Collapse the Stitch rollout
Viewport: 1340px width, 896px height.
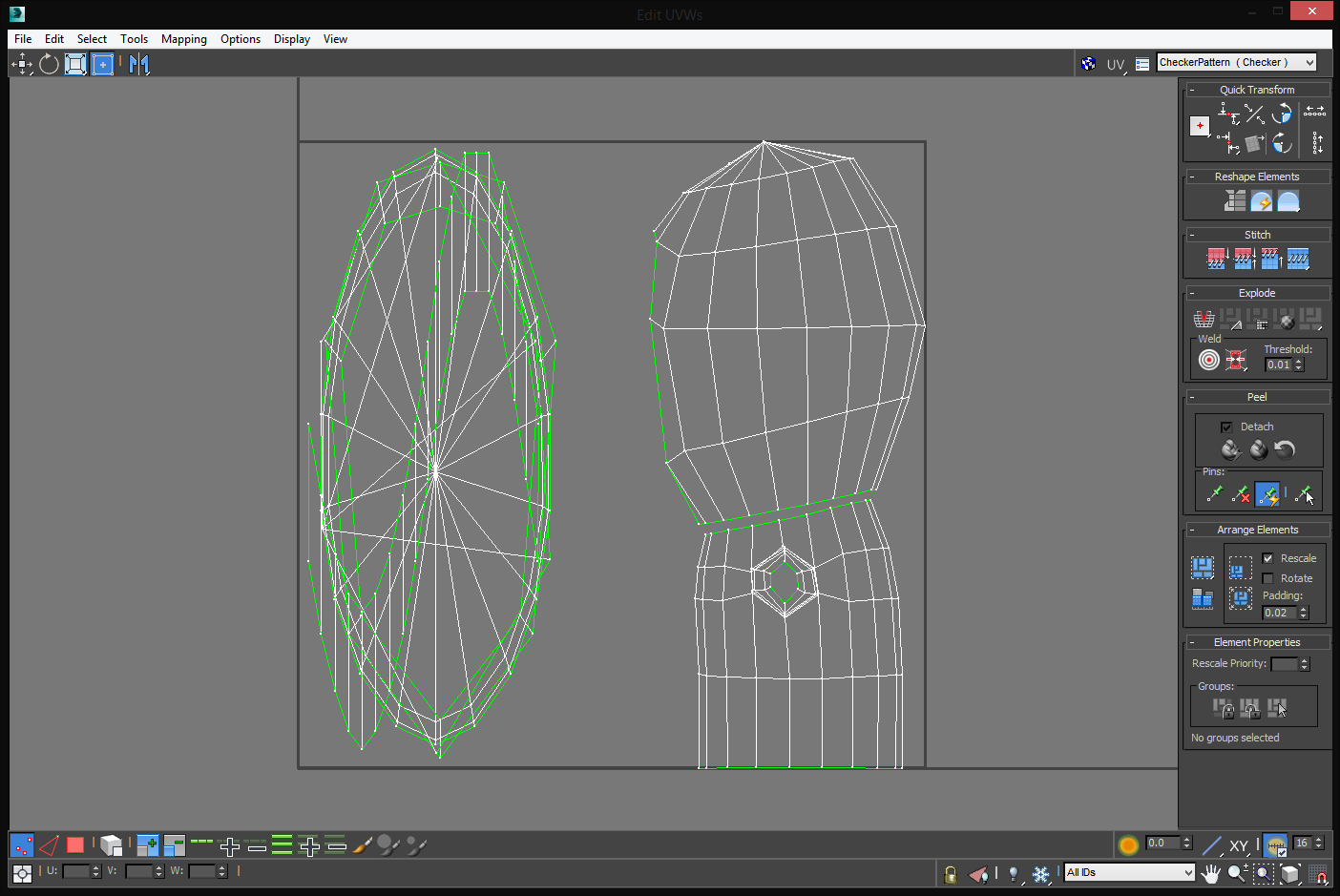[x=1192, y=235]
